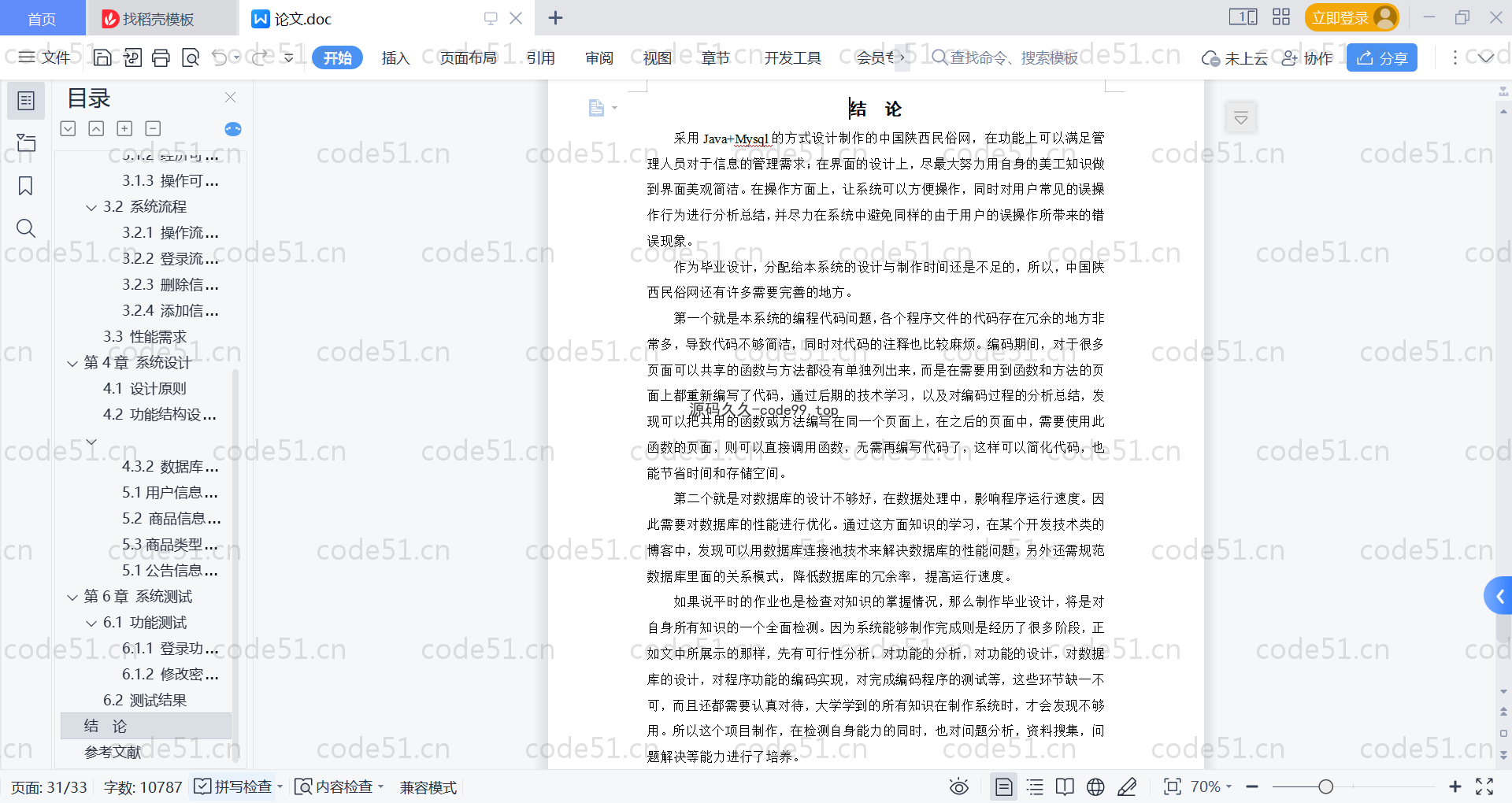Image resolution: width=1512 pixels, height=803 pixels.
Task: Select the 参考文献 entry in the TOC
Action: pos(113,753)
